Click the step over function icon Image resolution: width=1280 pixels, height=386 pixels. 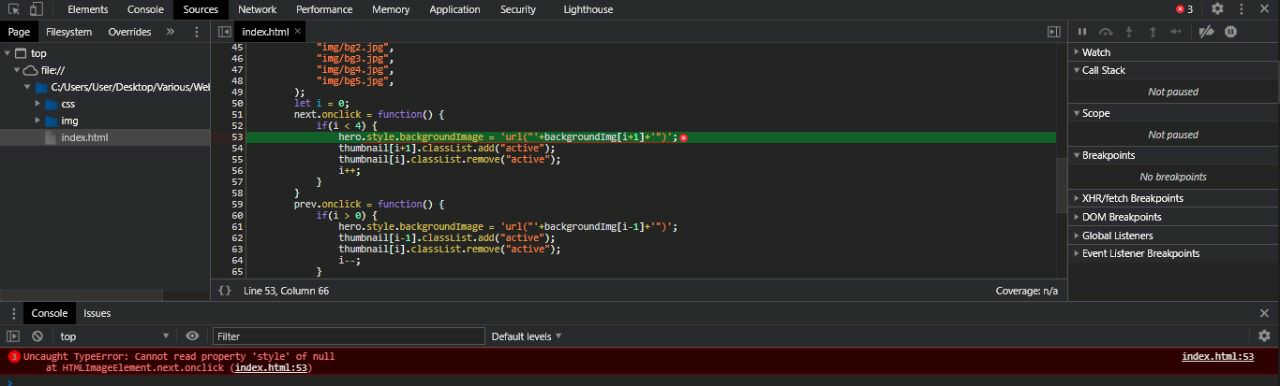pyautogui.click(x=1106, y=32)
